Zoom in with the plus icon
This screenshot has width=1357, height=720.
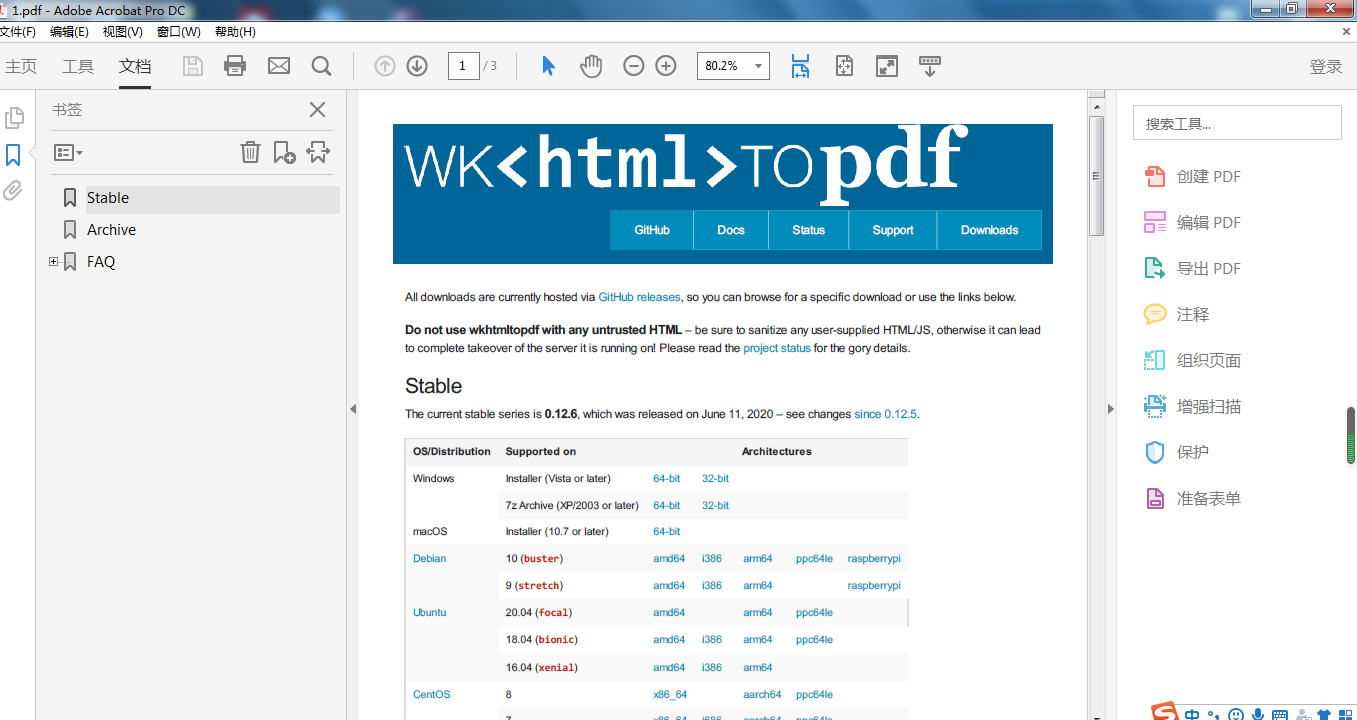pyautogui.click(x=666, y=66)
